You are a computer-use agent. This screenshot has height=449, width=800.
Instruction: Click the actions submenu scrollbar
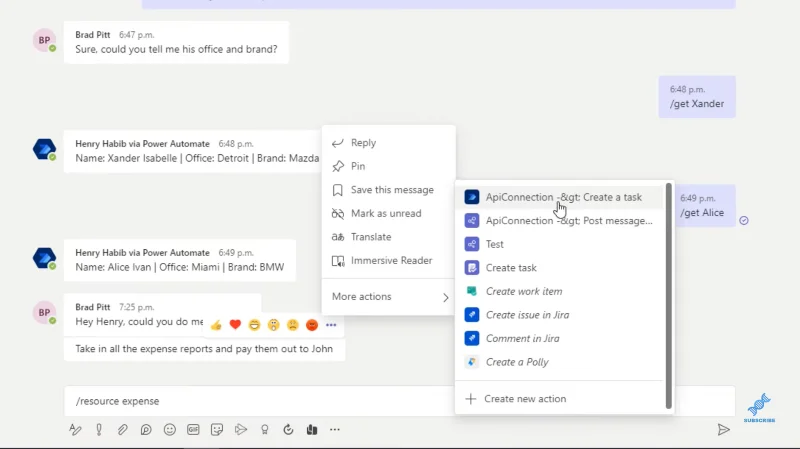coord(668,296)
